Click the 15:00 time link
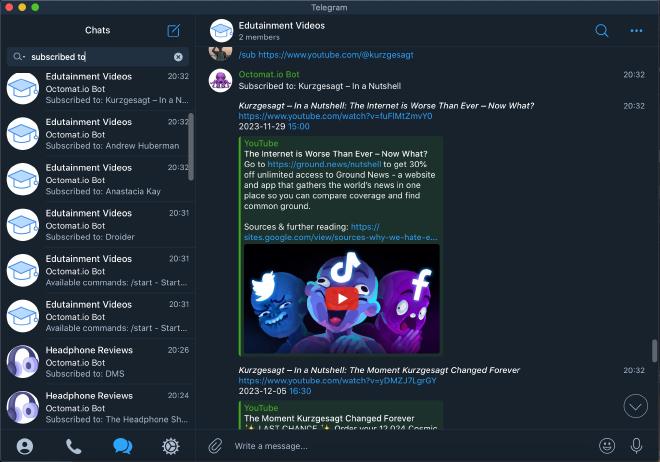Viewport: 660px width, 462px height. 299,127
